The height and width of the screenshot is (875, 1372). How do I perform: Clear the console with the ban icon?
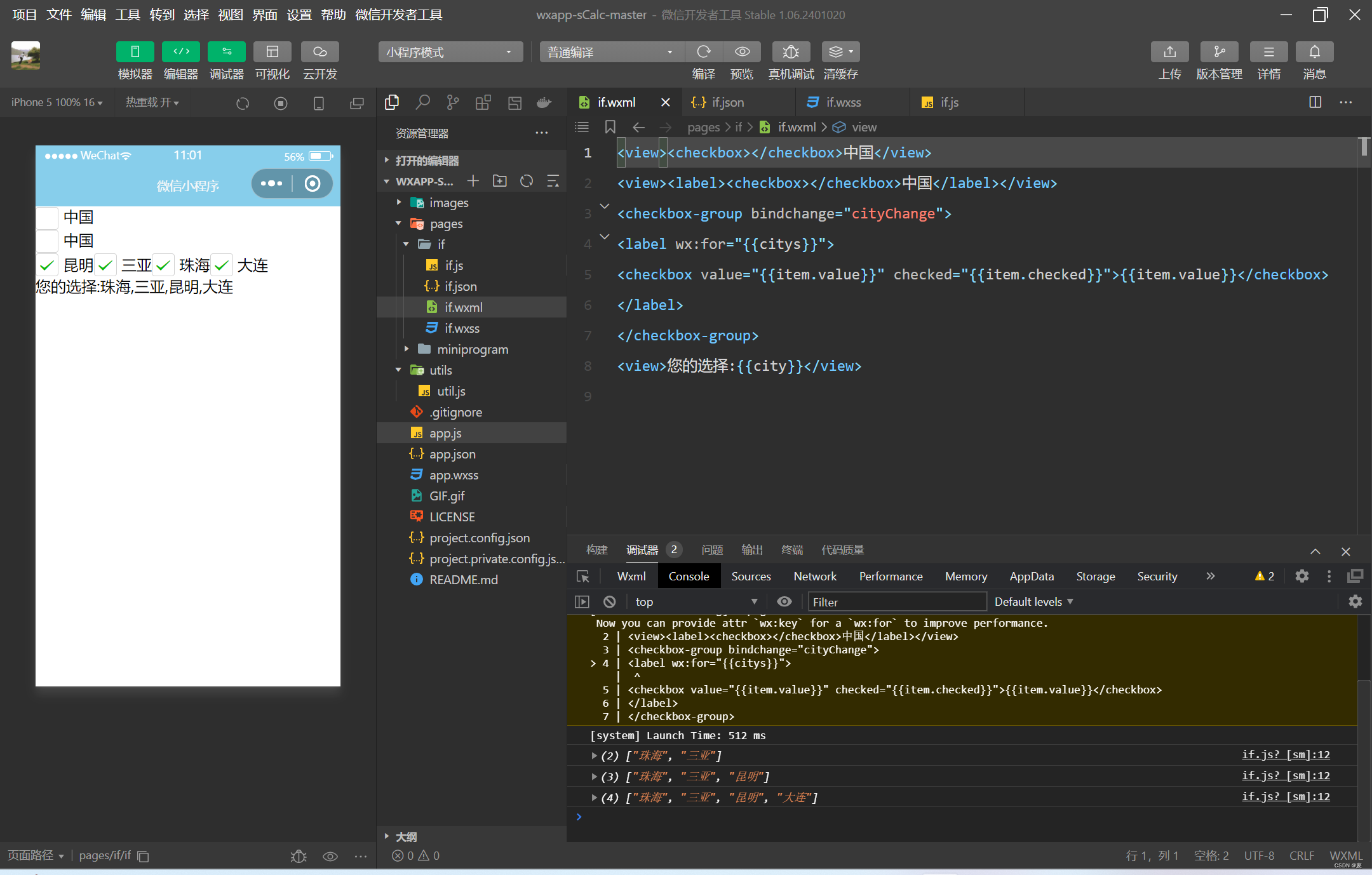(x=609, y=601)
